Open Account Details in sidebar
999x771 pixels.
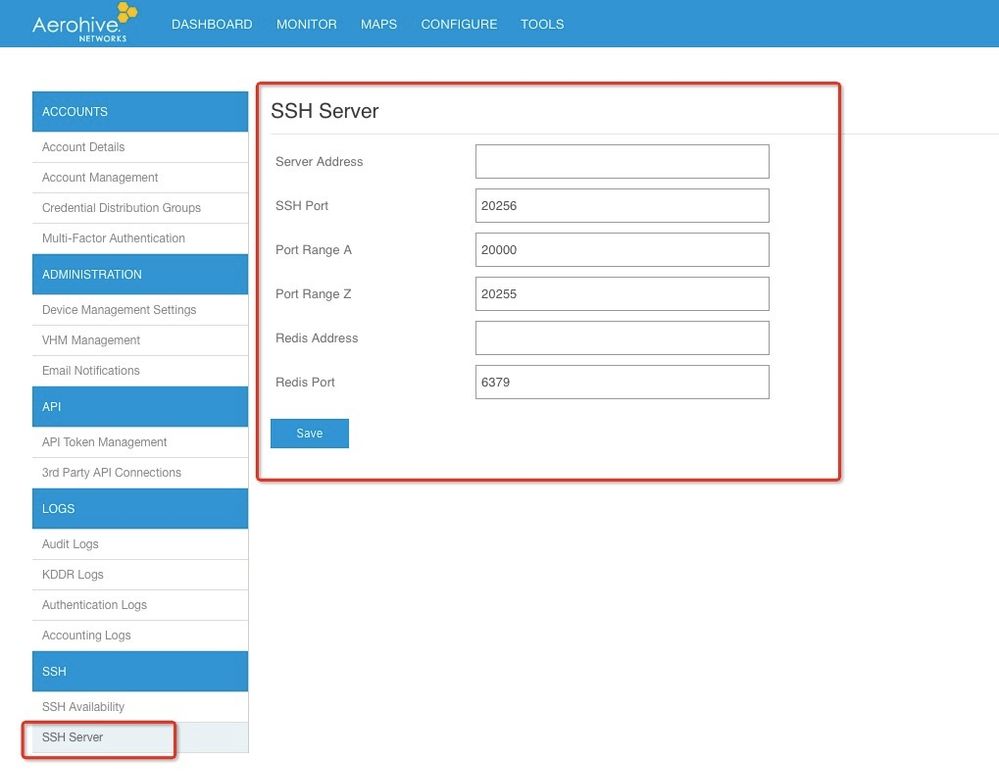(x=84, y=147)
